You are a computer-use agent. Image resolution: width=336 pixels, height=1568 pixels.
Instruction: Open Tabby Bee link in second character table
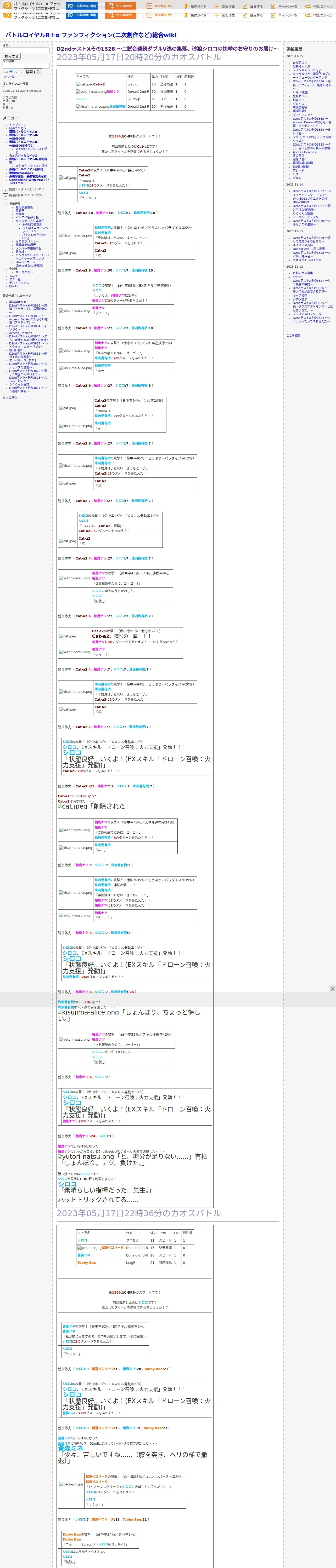pyautogui.click(x=87, y=1263)
